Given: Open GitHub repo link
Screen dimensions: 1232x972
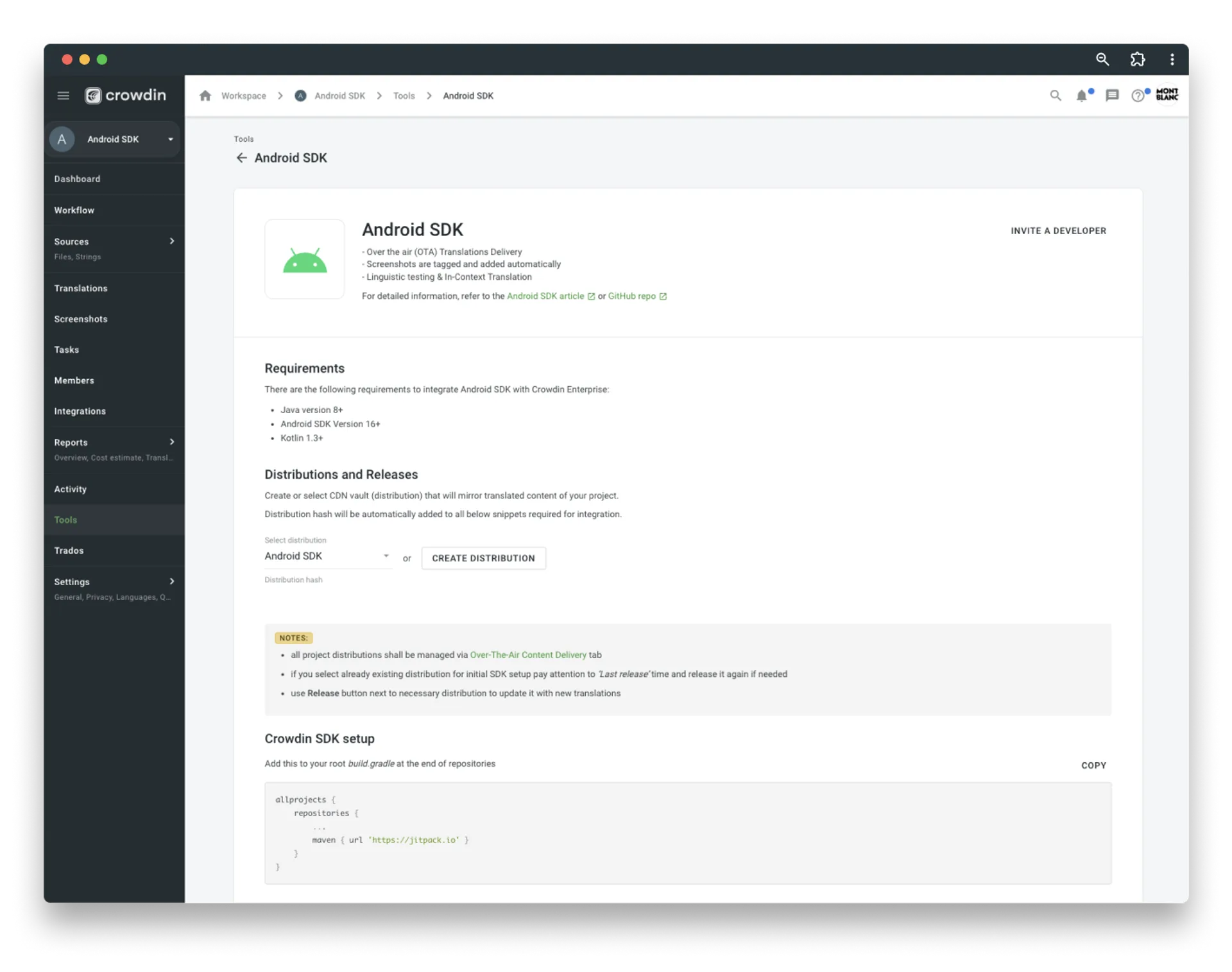Looking at the screenshot, I should pos(632,296).
